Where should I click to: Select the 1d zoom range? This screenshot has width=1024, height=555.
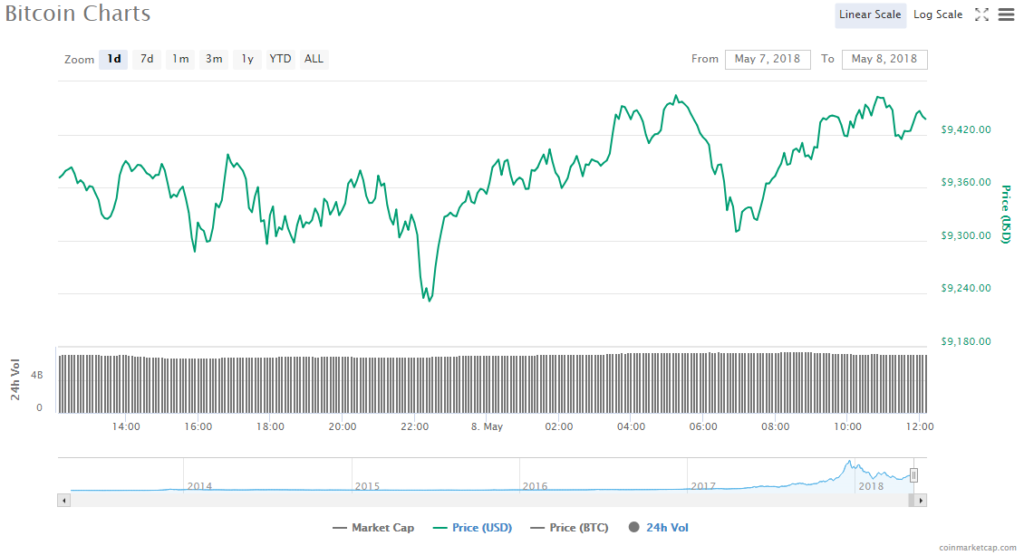114,59
